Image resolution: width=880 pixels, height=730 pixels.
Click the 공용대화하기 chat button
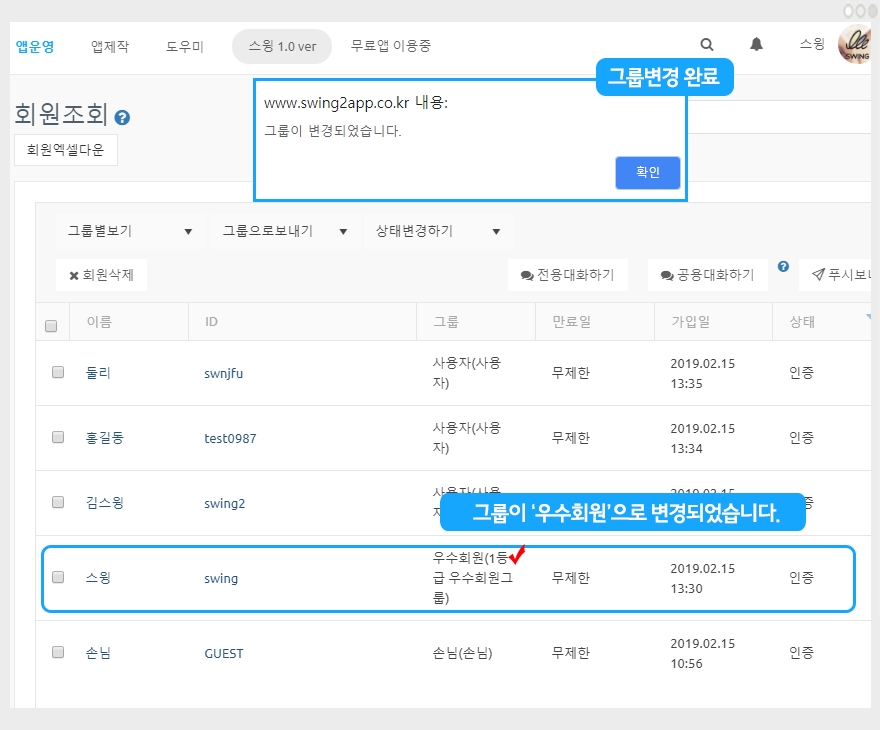(x=708, y=275)
